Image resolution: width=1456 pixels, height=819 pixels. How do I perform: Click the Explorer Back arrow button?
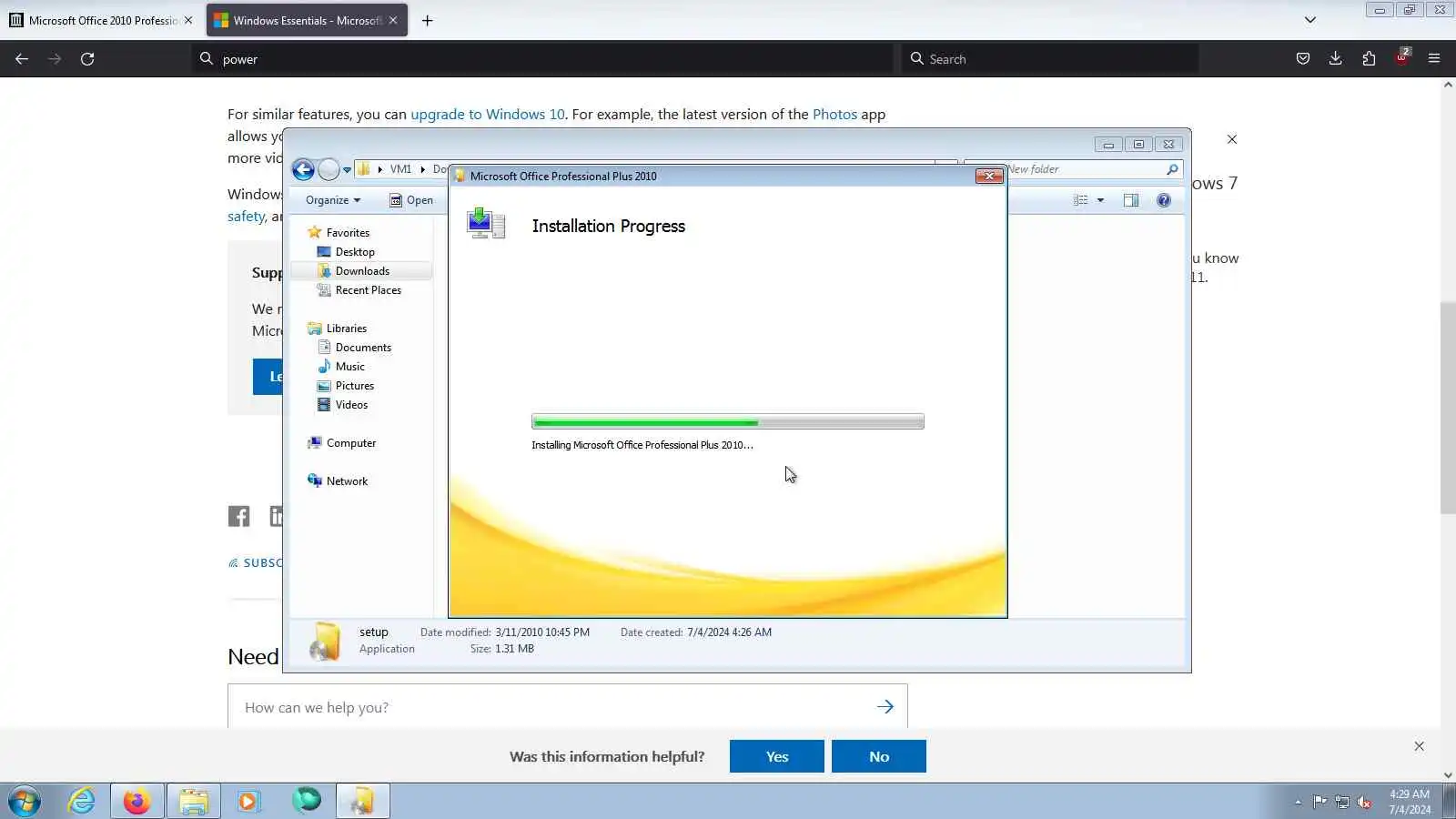[303, 169]
